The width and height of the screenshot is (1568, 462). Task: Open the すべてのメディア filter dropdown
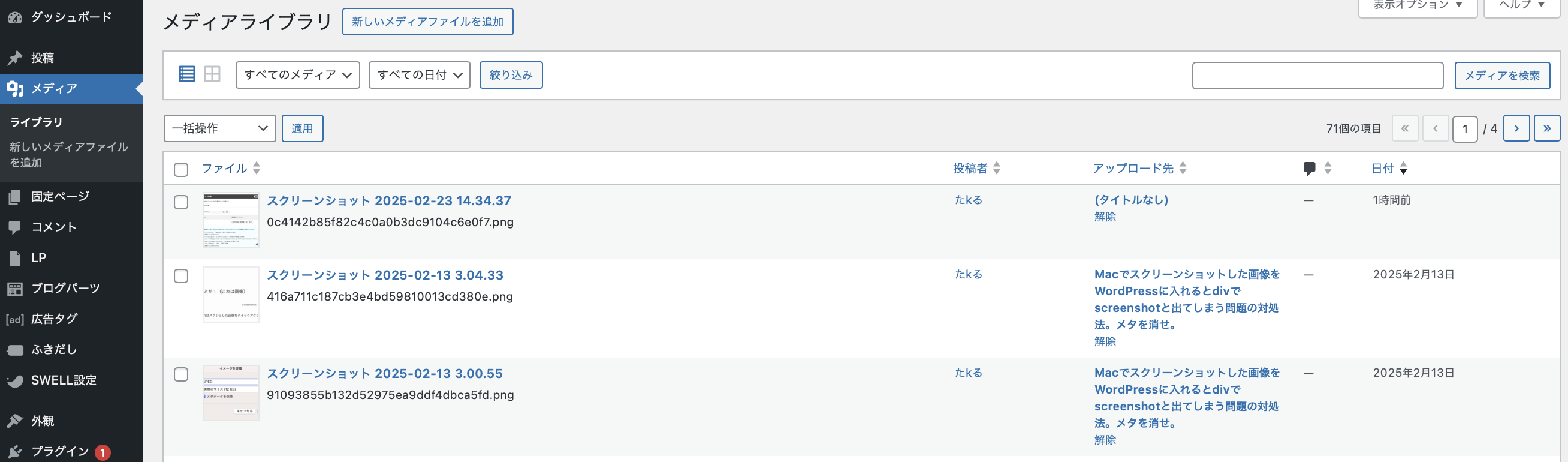[297, 75]
